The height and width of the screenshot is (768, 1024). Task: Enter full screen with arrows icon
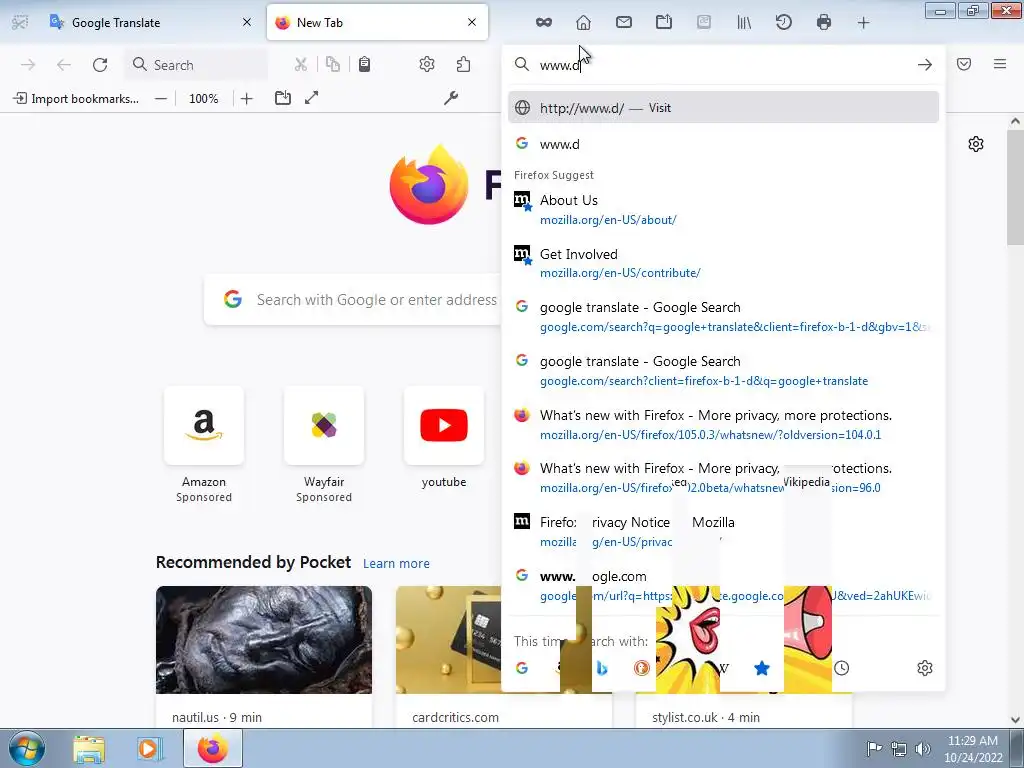(x=312, y=98)
